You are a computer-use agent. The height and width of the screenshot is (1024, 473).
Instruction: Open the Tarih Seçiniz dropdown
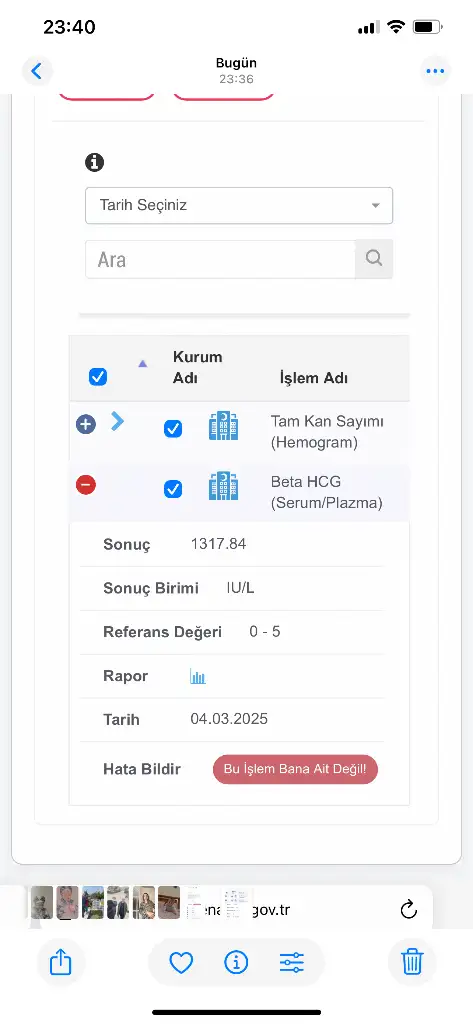click(239, 206)
